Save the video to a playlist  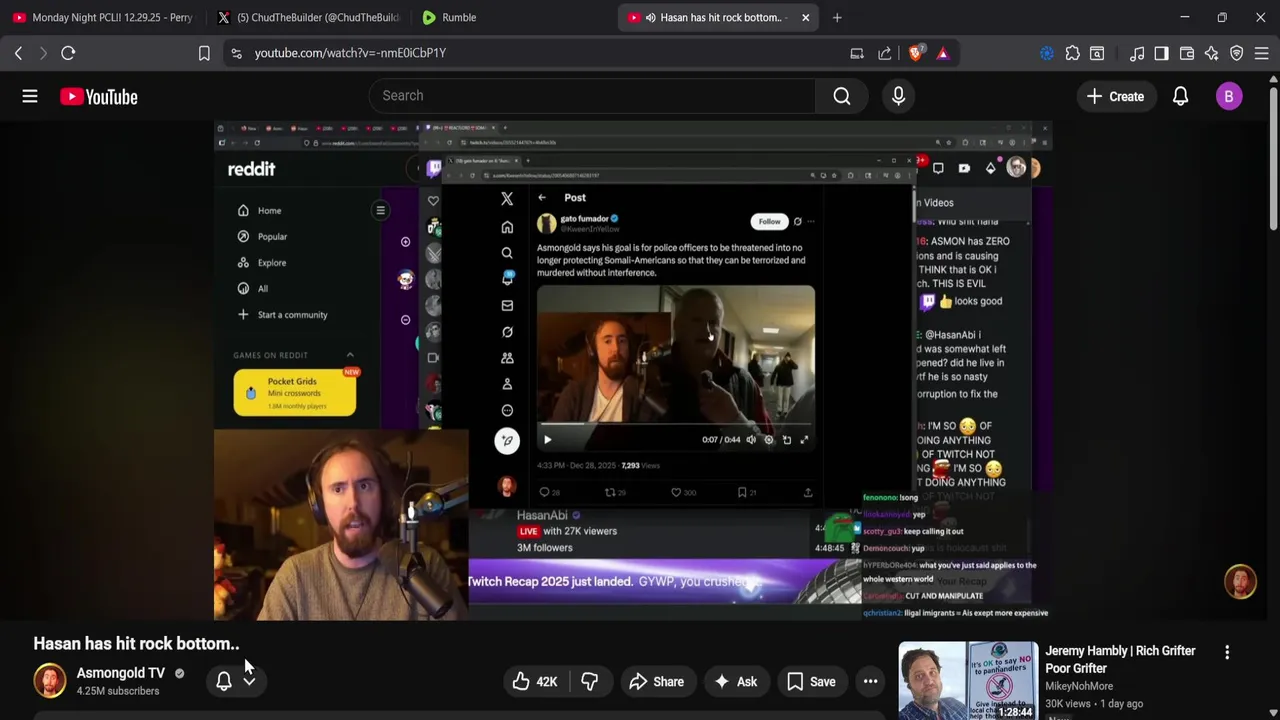811,682
